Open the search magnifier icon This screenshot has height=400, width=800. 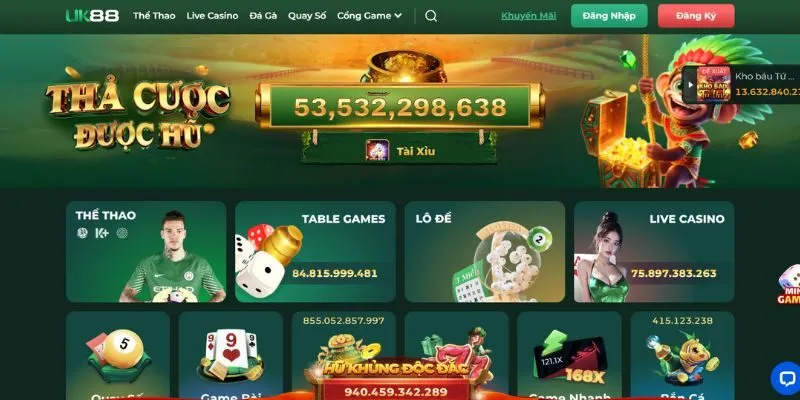point(431,16)
